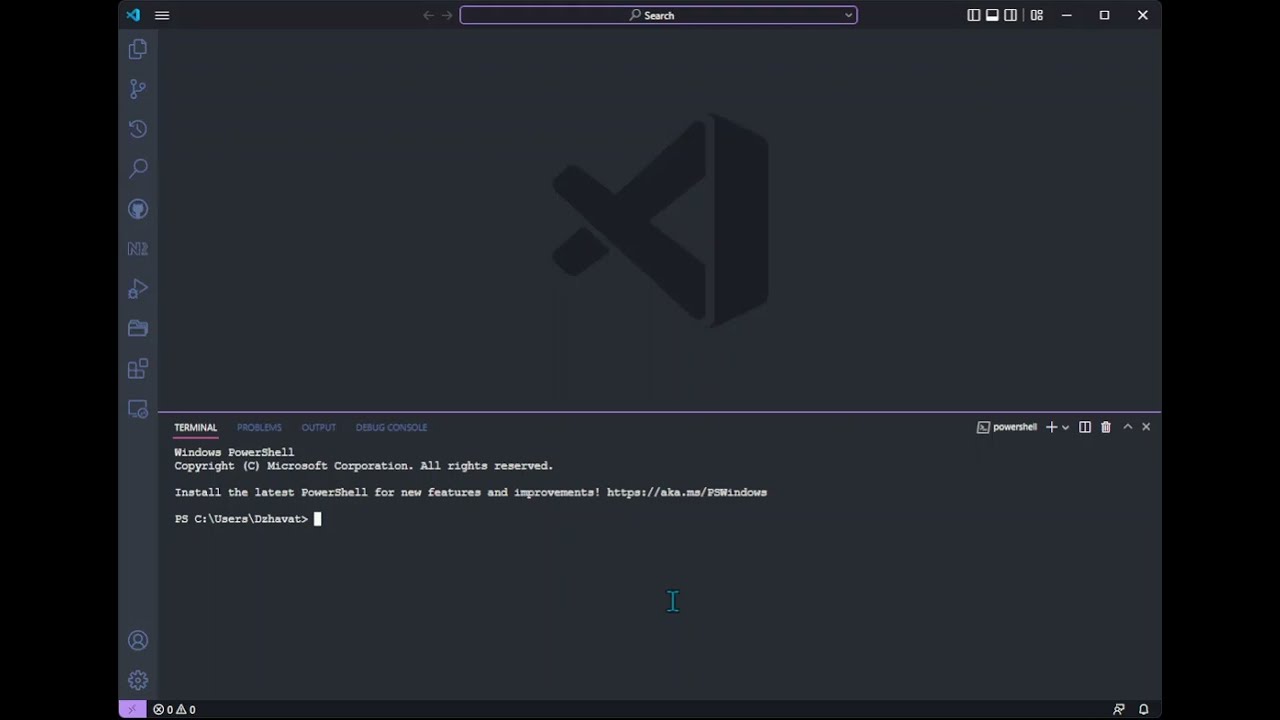The width and height of the screenshot is (1280, 720).
Task: Switch to the PROBLEMS tab
Action: pyautogui.click(x=259, y=427)
